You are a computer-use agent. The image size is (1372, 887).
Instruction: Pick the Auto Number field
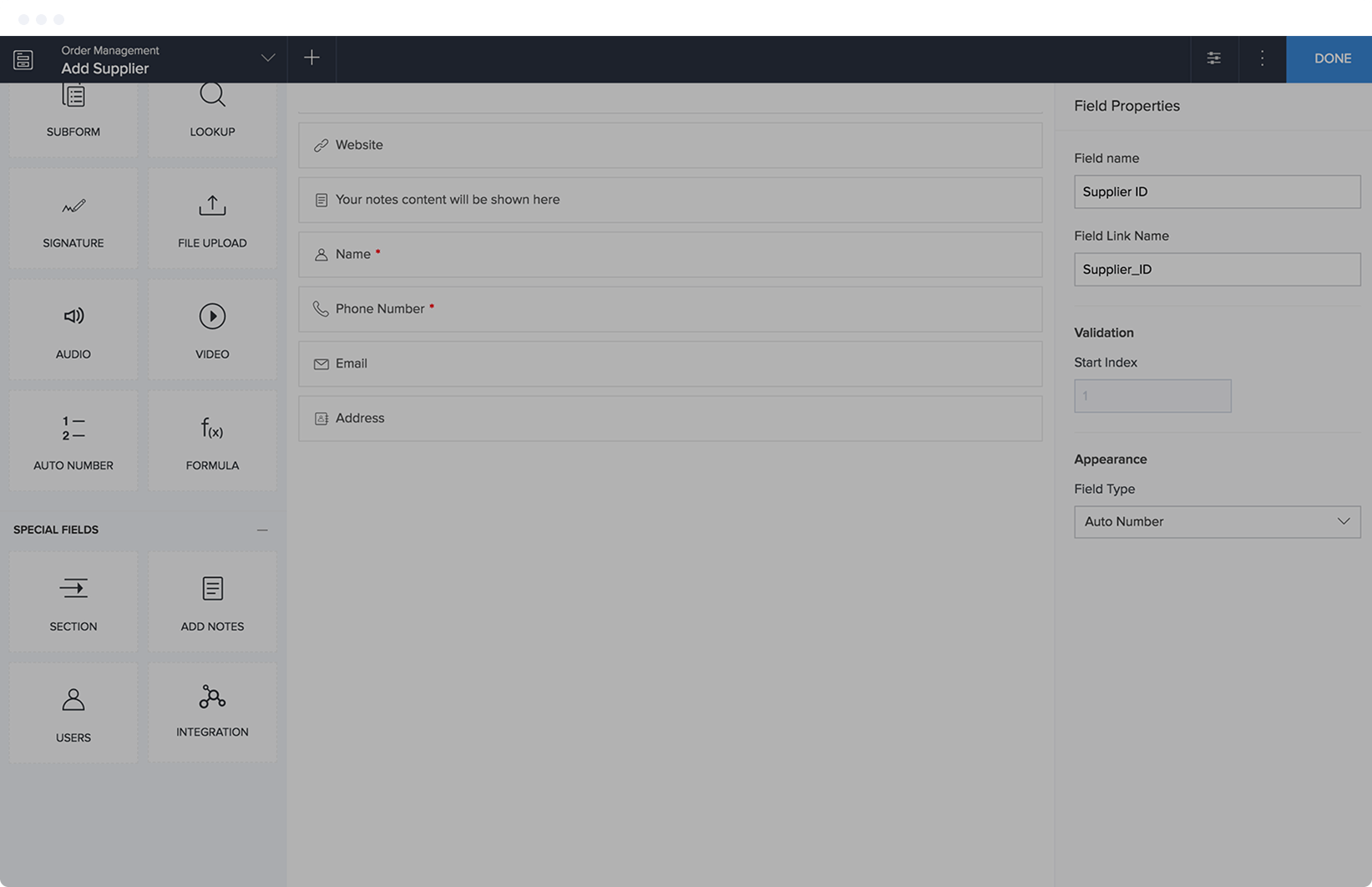[x=73, y=441]
